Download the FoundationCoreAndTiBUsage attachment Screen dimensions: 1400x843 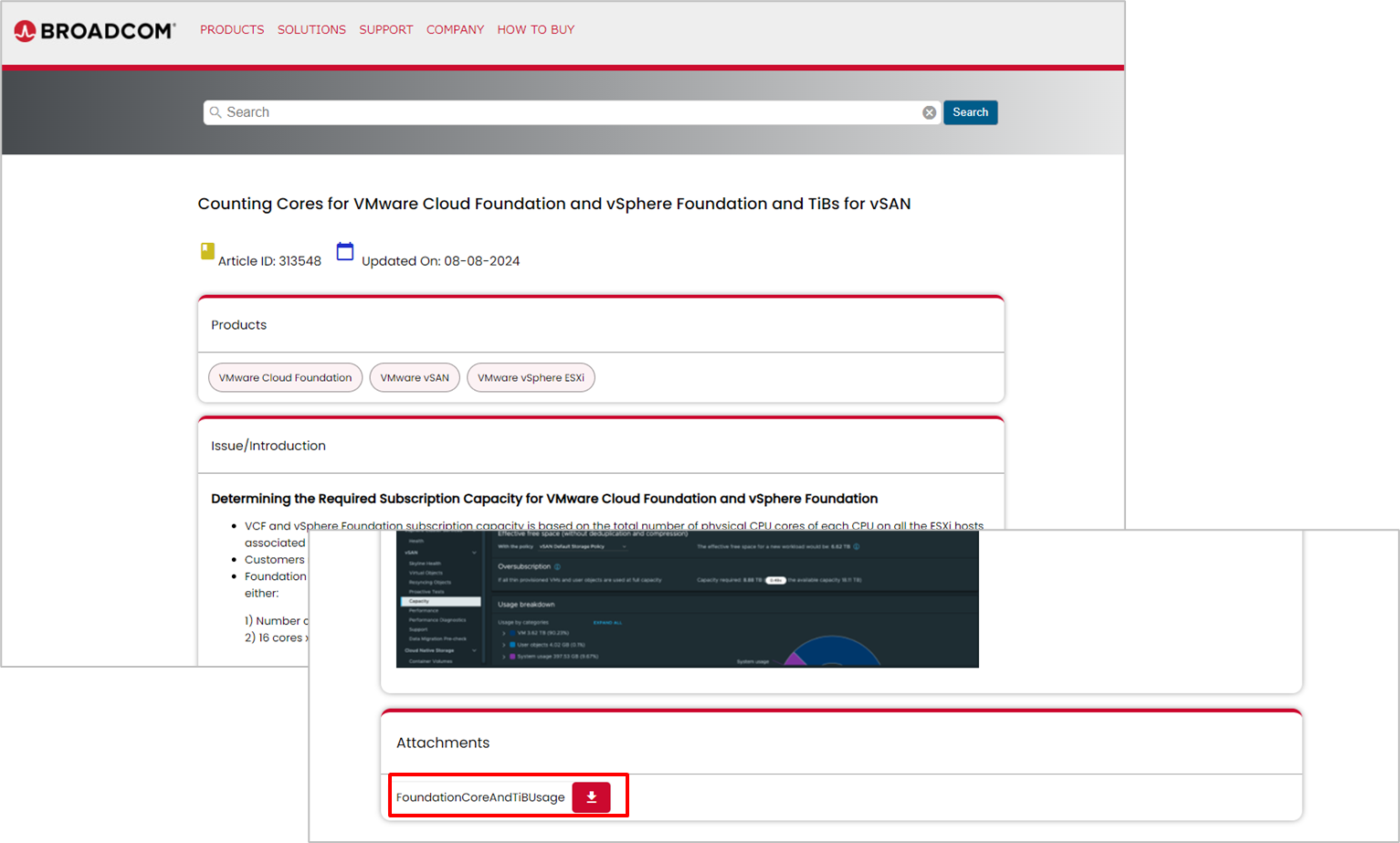[592, 797]
